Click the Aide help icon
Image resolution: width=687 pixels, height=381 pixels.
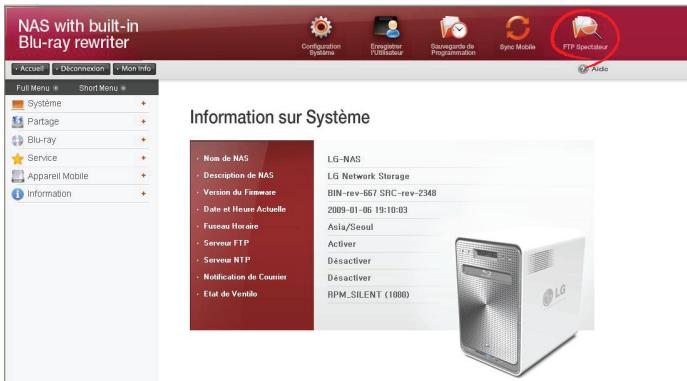click(583, 69)
